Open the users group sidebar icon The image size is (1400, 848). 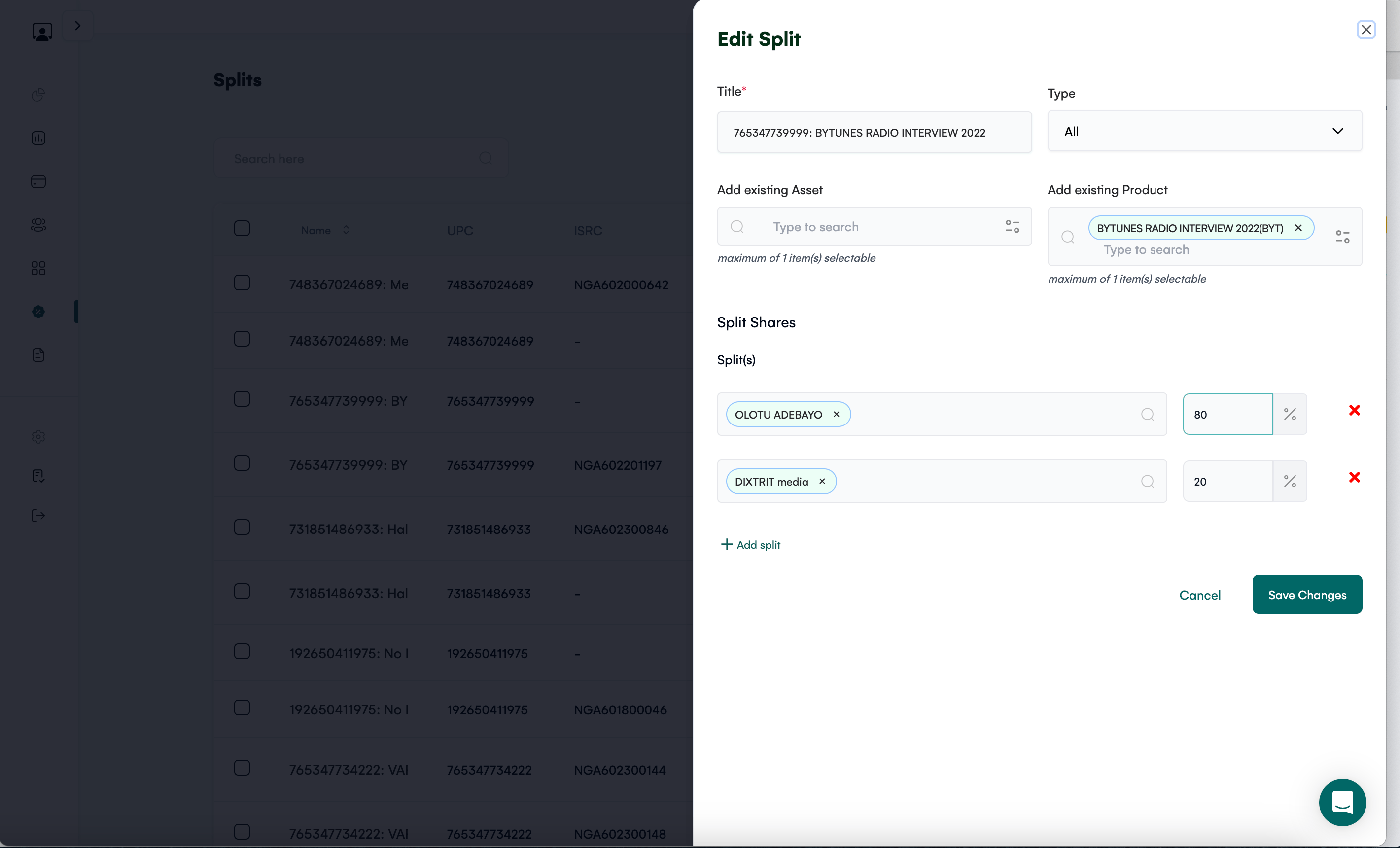pyautogui.click(x=38, y=225)
